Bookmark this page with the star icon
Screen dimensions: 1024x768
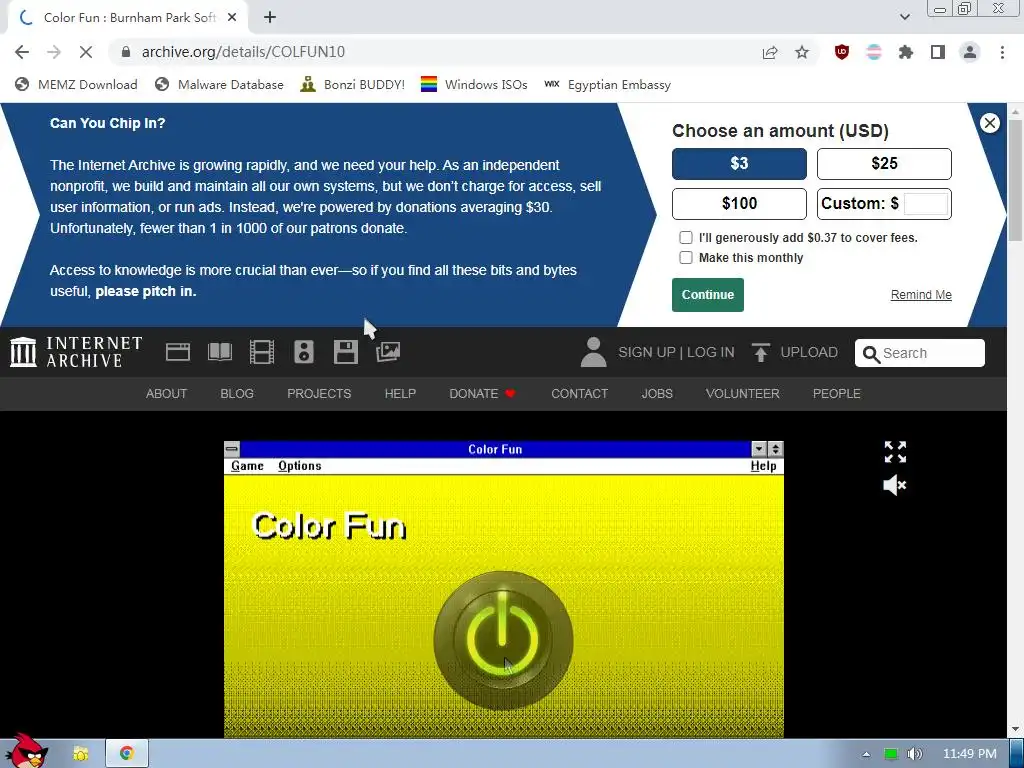(802, 52)
